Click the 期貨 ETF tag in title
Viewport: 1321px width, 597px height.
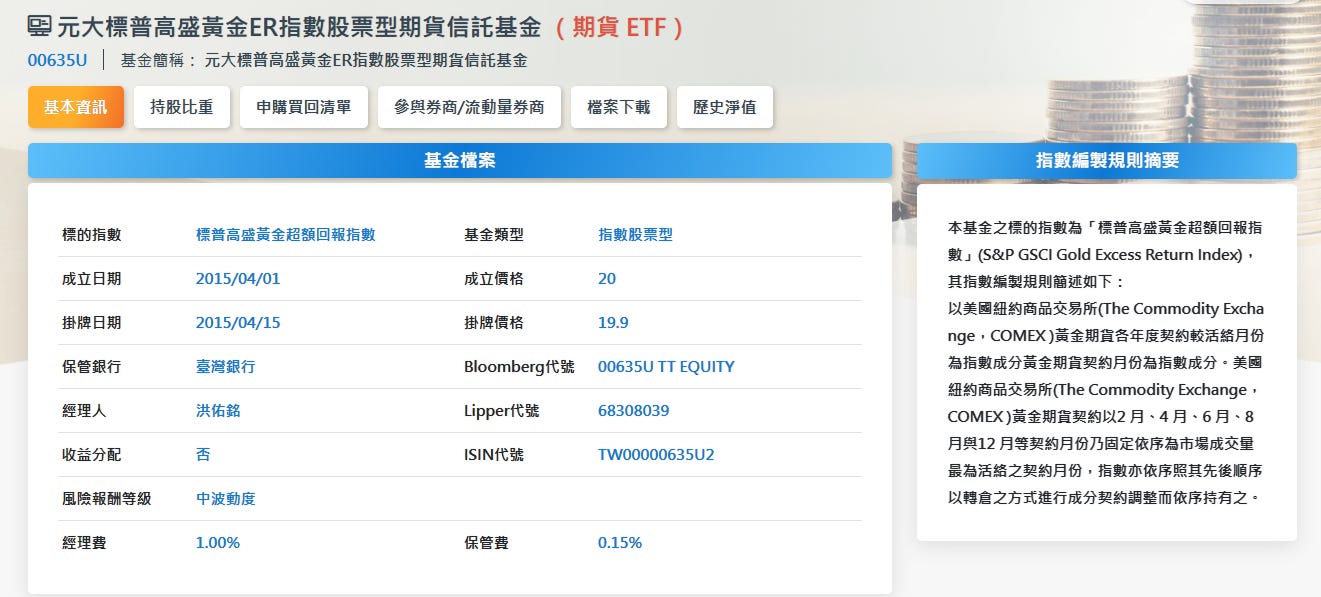click(619, 27)
